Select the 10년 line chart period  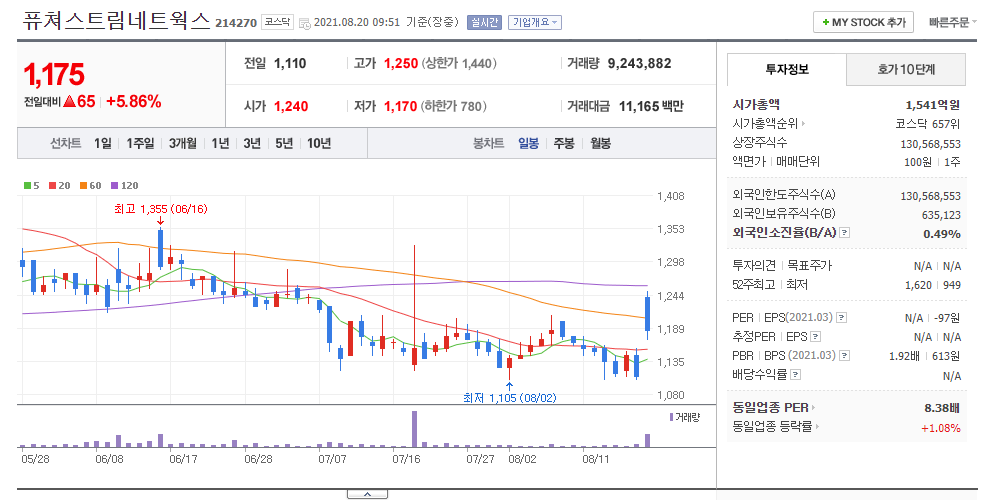coord(319,143)
